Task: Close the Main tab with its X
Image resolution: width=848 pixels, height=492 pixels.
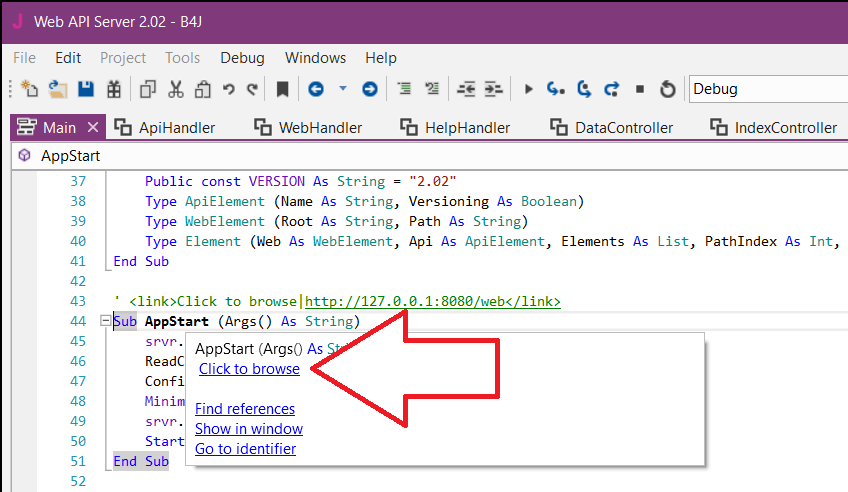Action: pyautogui.click(x=93, y=128)
